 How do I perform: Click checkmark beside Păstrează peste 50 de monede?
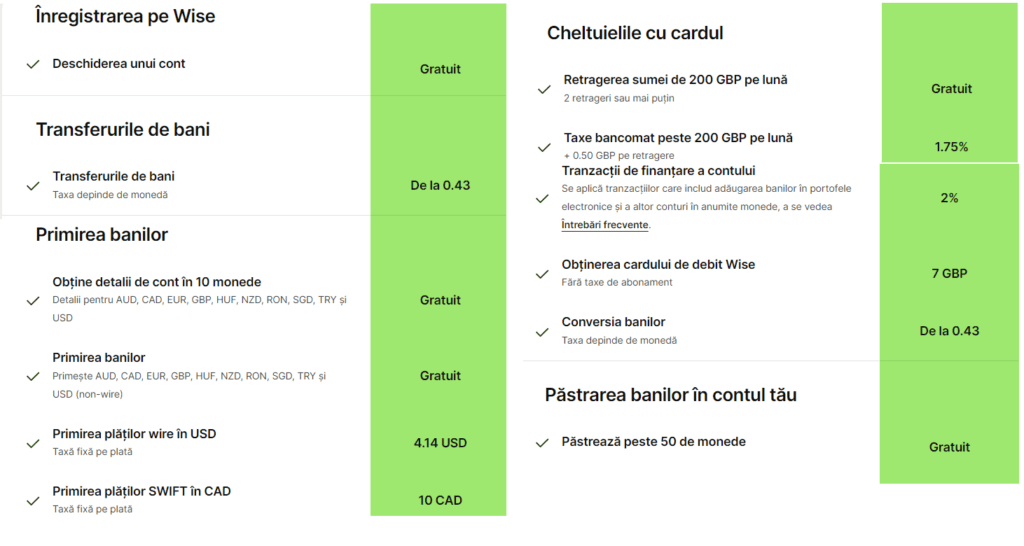(544, 442)
